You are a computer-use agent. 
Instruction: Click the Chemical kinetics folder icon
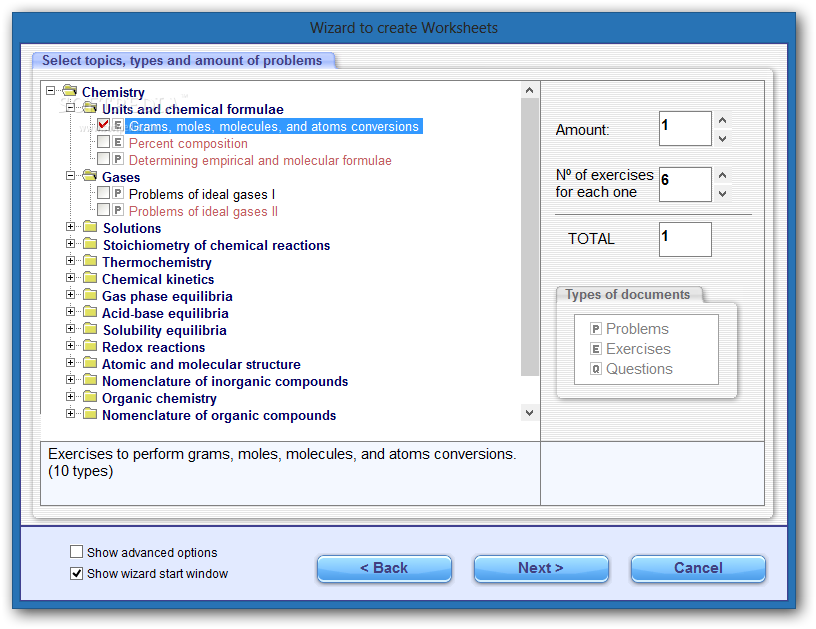[x=91, y=278]
